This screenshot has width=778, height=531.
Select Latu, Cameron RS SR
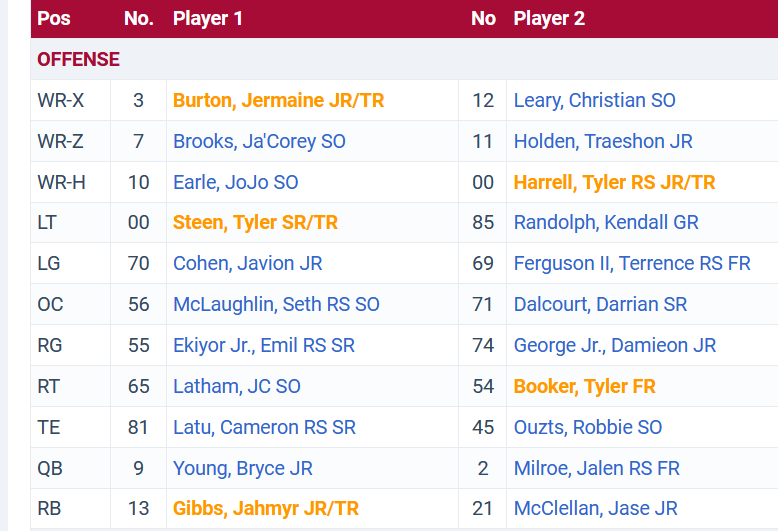[x=264, y=427]
